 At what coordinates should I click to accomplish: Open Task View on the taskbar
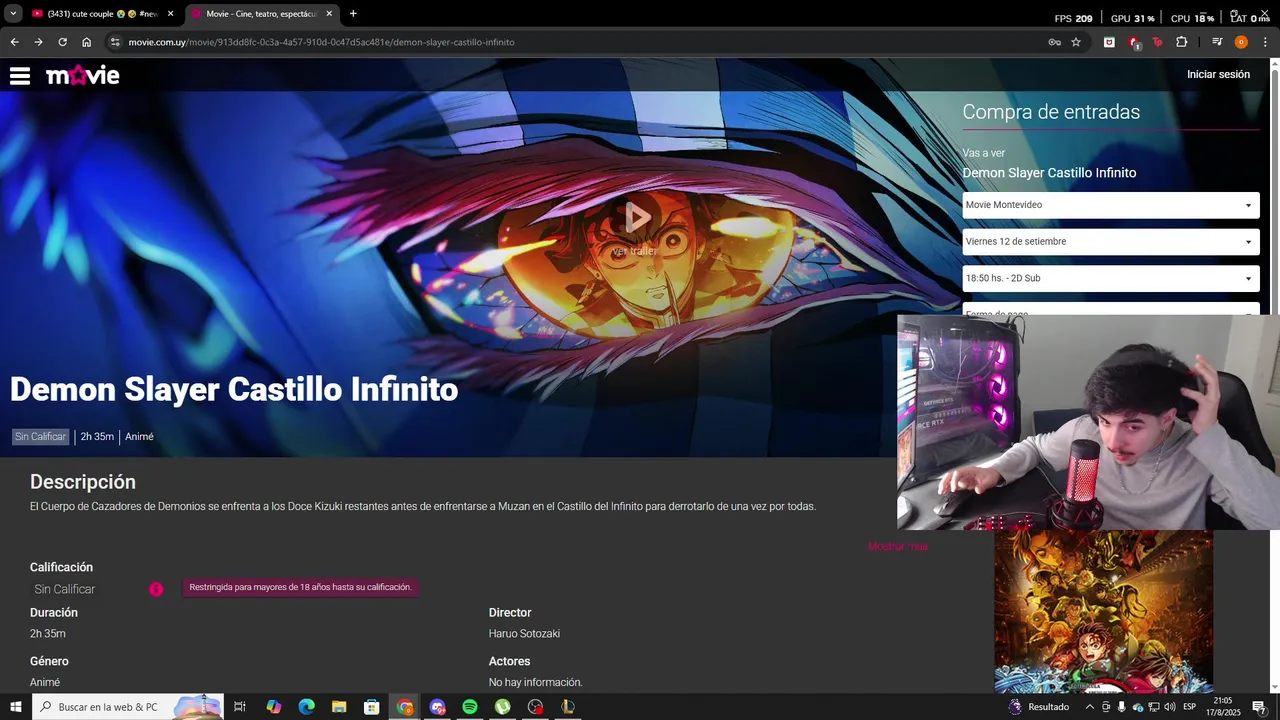240,707
